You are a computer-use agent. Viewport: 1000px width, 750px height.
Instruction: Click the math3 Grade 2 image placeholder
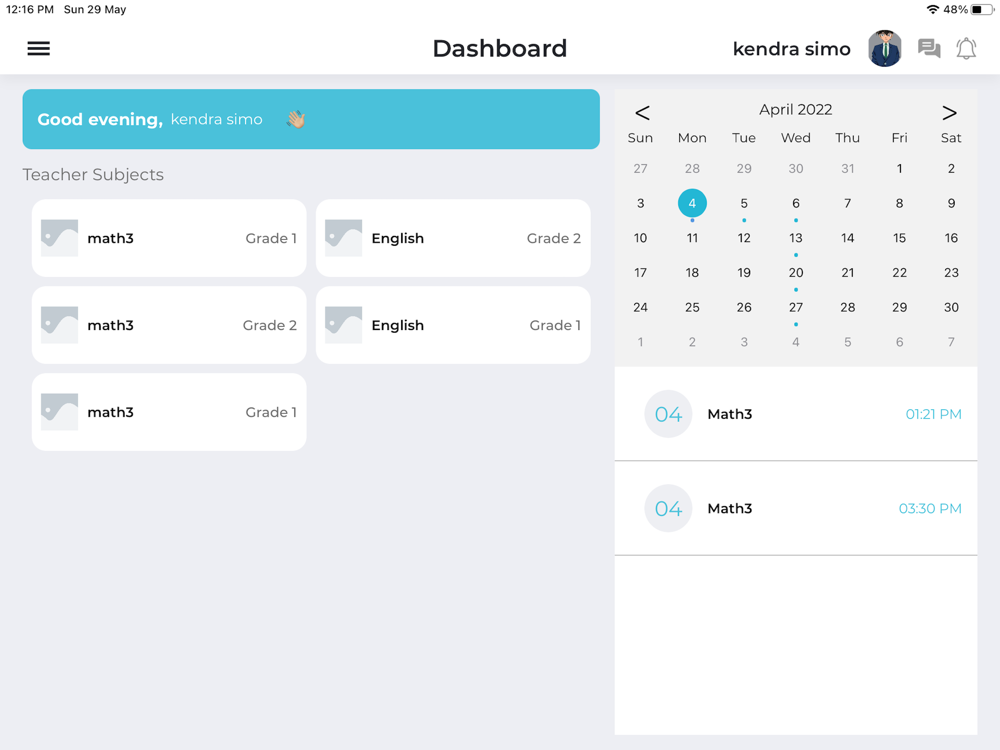coord(59,325)
